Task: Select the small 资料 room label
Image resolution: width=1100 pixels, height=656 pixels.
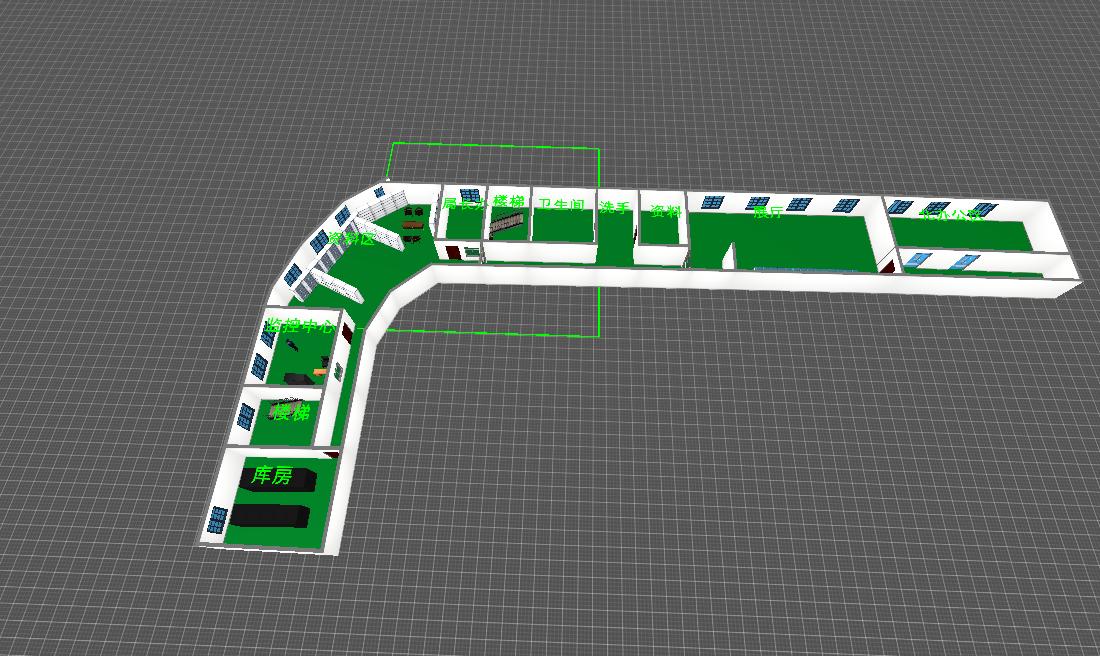Action: [x=665, y=211]
